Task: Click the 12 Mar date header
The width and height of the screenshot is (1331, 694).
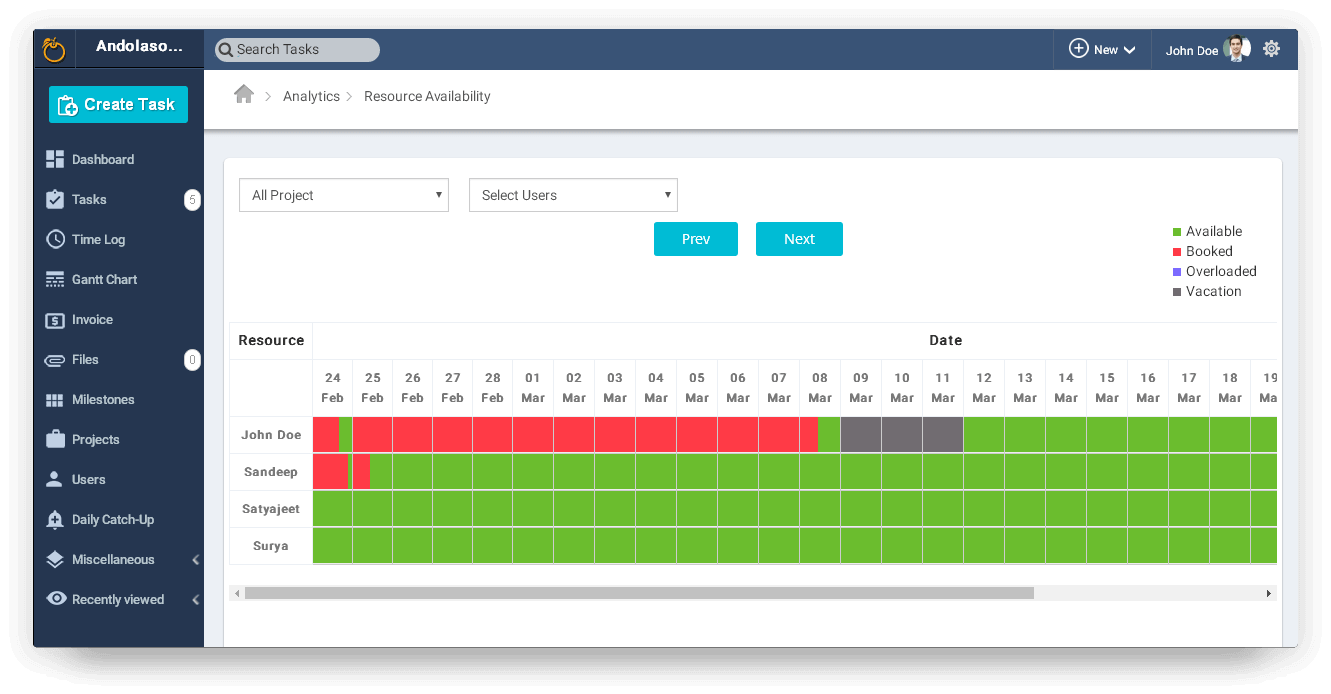Action: click(x=984, y=388)
